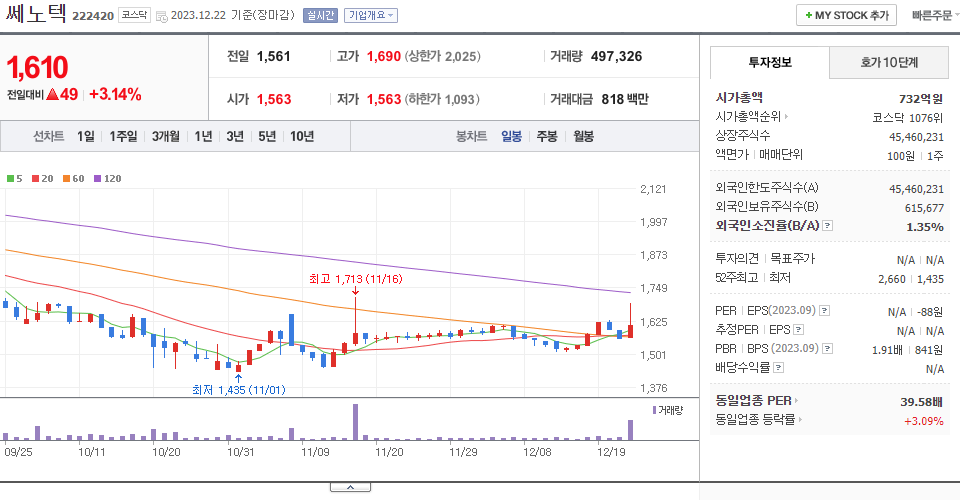Image resolution: width=960 pixels, height=500 pixels.
Task: Click the red 20-day moving average swatch
Action: [x=36, y=179]
